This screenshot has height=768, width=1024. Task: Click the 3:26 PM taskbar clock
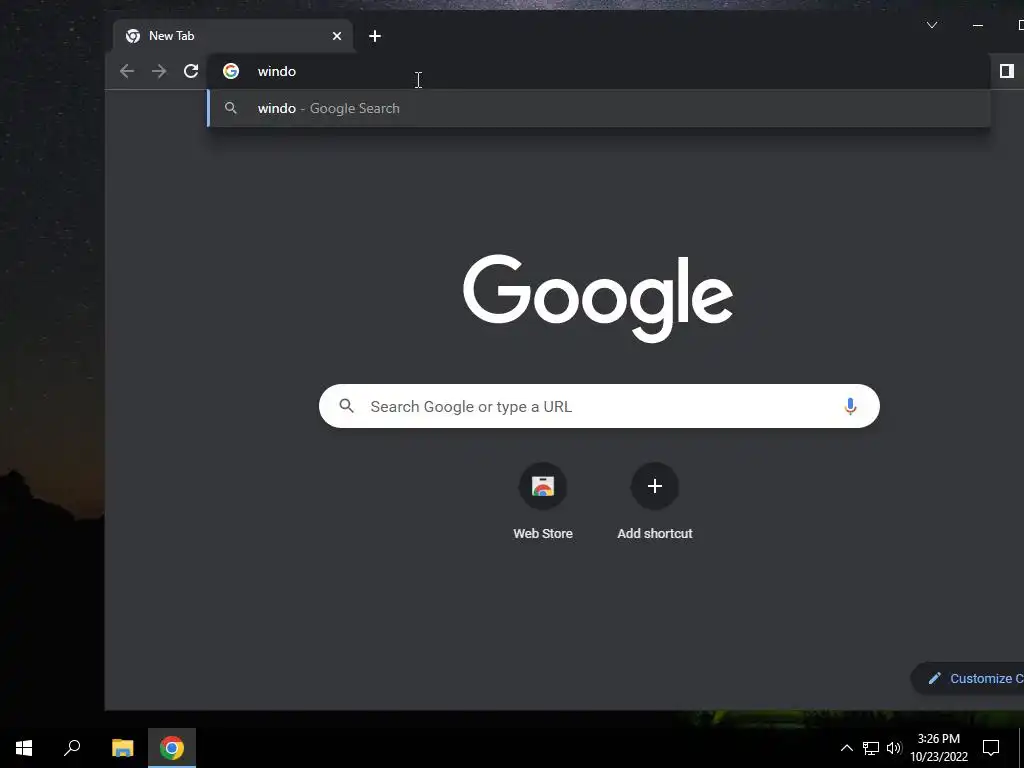[938, 748]
